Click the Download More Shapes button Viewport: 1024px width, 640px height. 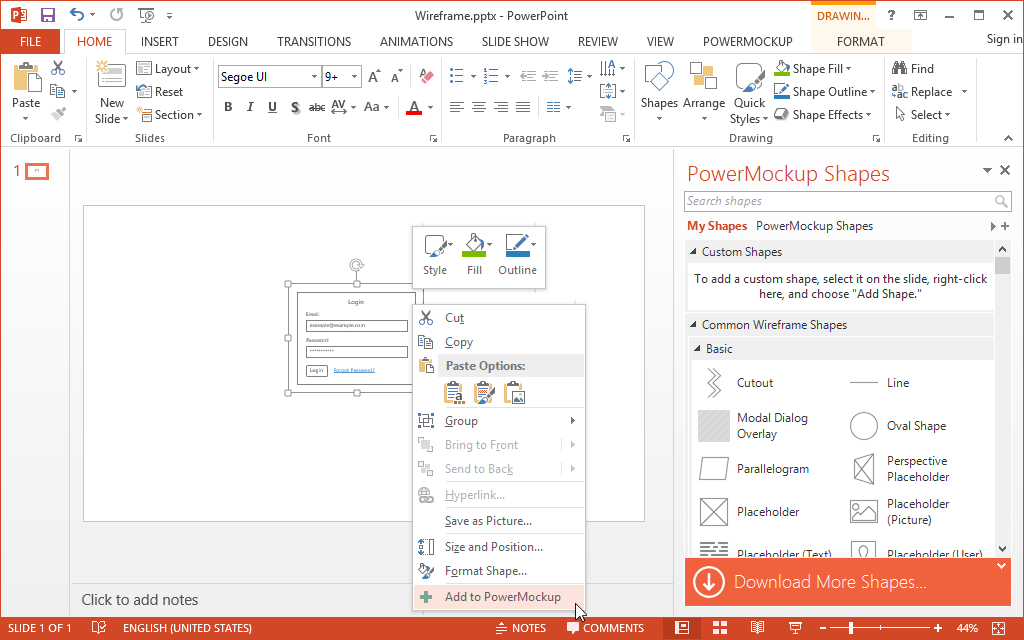(830, 582)
